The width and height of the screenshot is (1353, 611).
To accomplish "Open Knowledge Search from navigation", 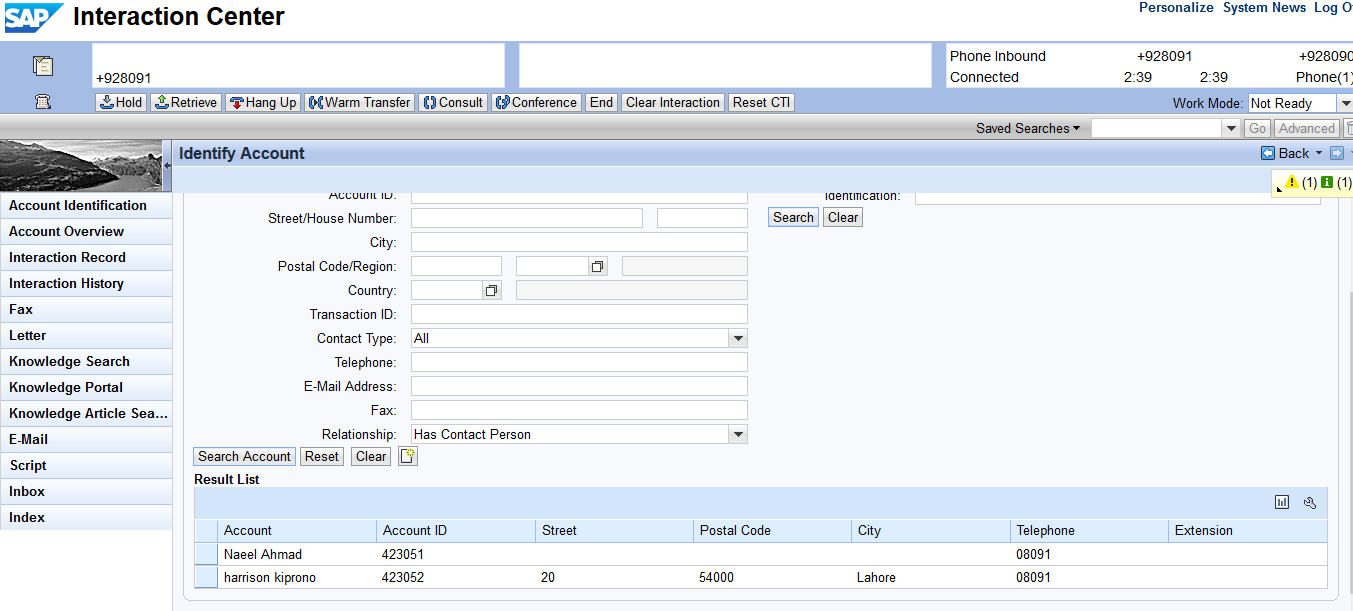I will point(69,362).
